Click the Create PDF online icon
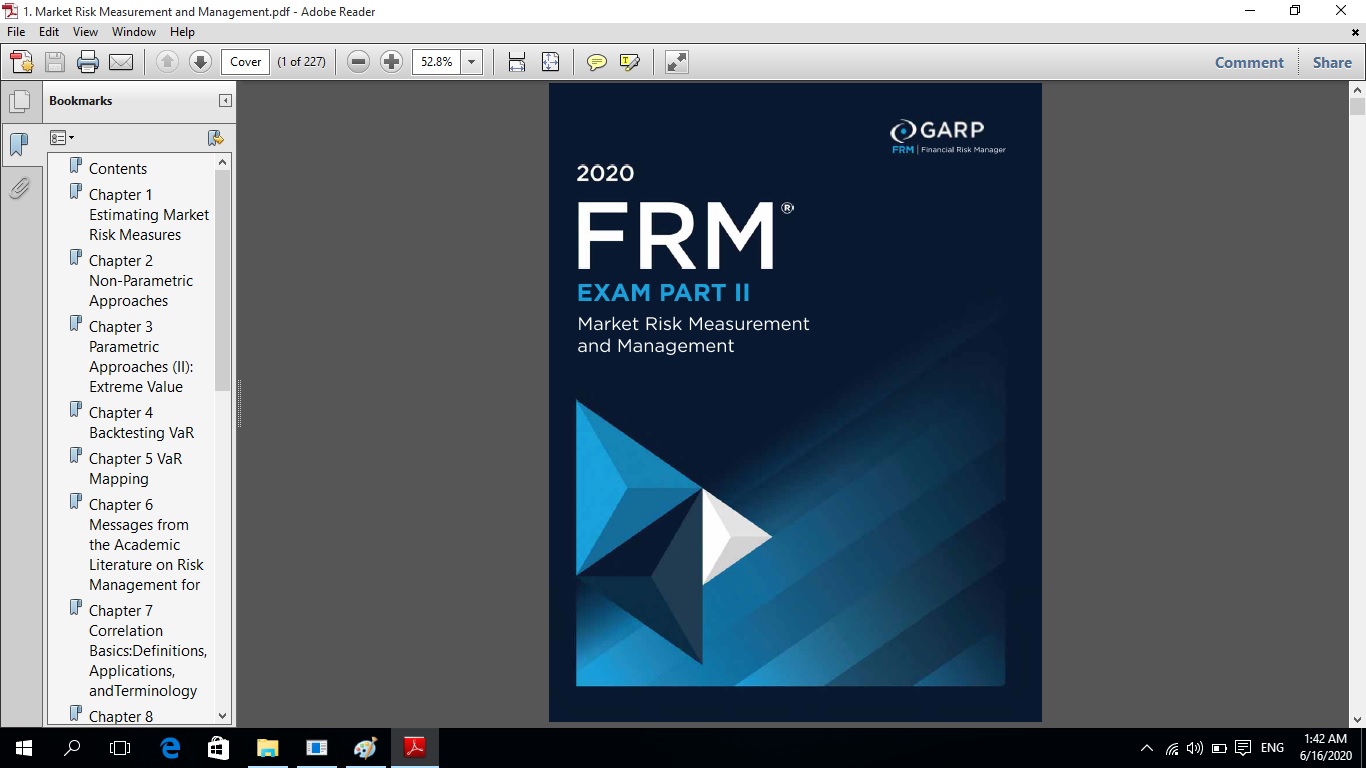The height and width of the screenshot is (768, 1366). coord(22,62)
